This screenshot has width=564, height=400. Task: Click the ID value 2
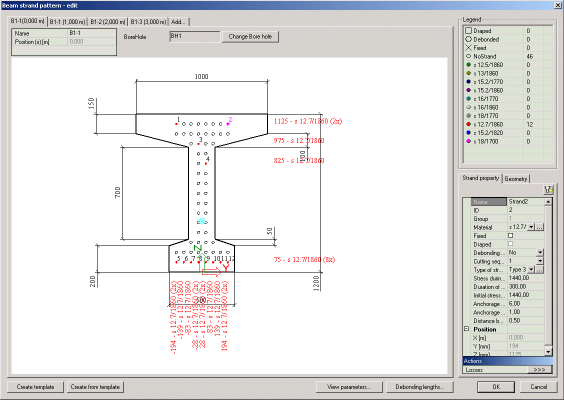click(526, 210)
